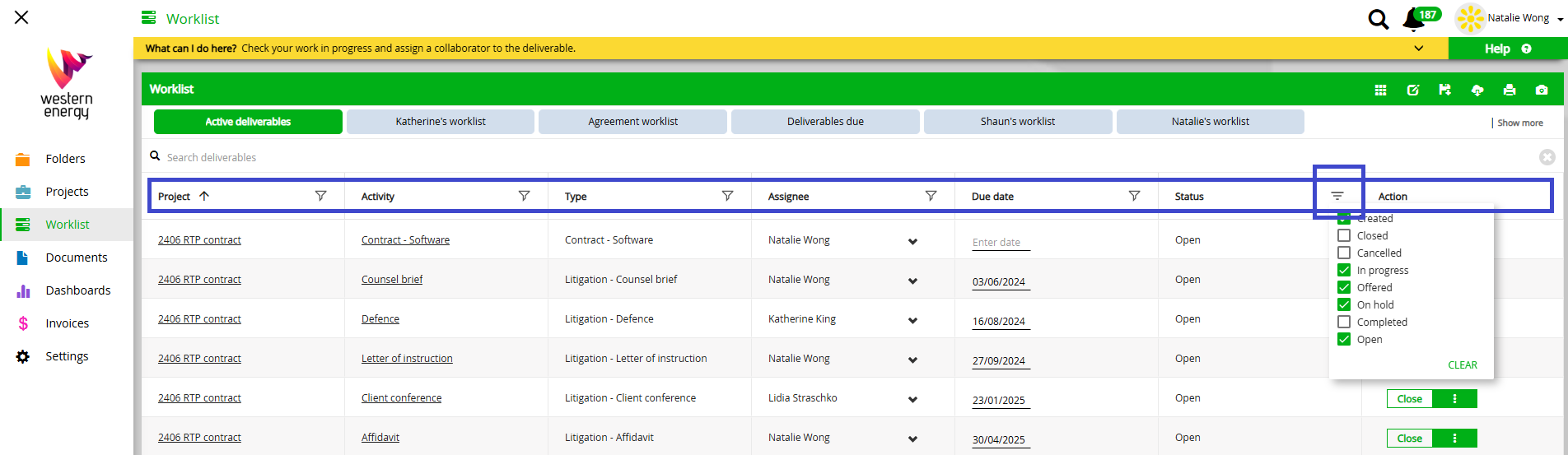Tick the Cancelled status checkbox

[1344, 253]
